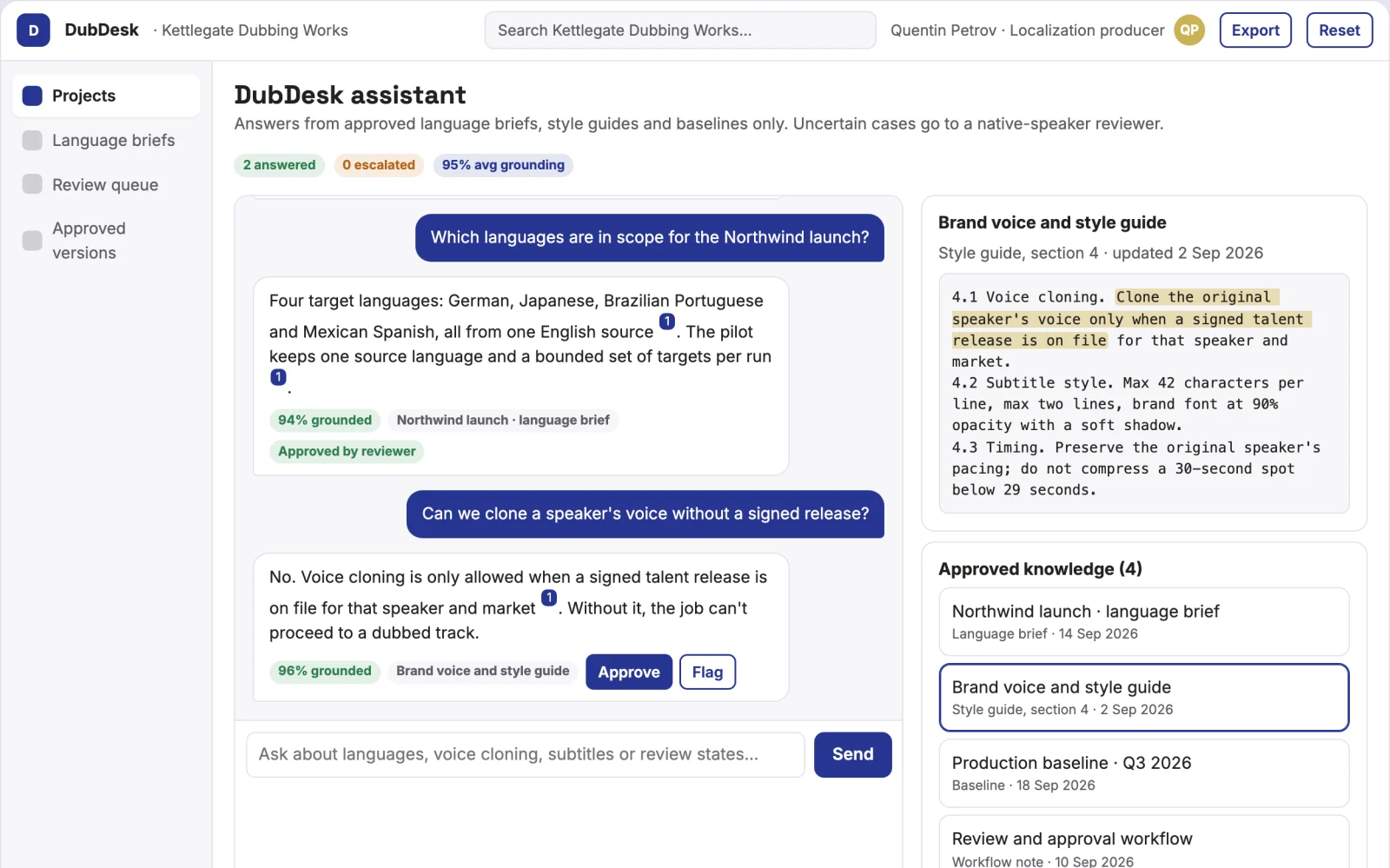This screenshot has height=868, width=1390.
Task: Focus the Search Kettlegate Dubbing Works field
Action: tap(680, 30)
